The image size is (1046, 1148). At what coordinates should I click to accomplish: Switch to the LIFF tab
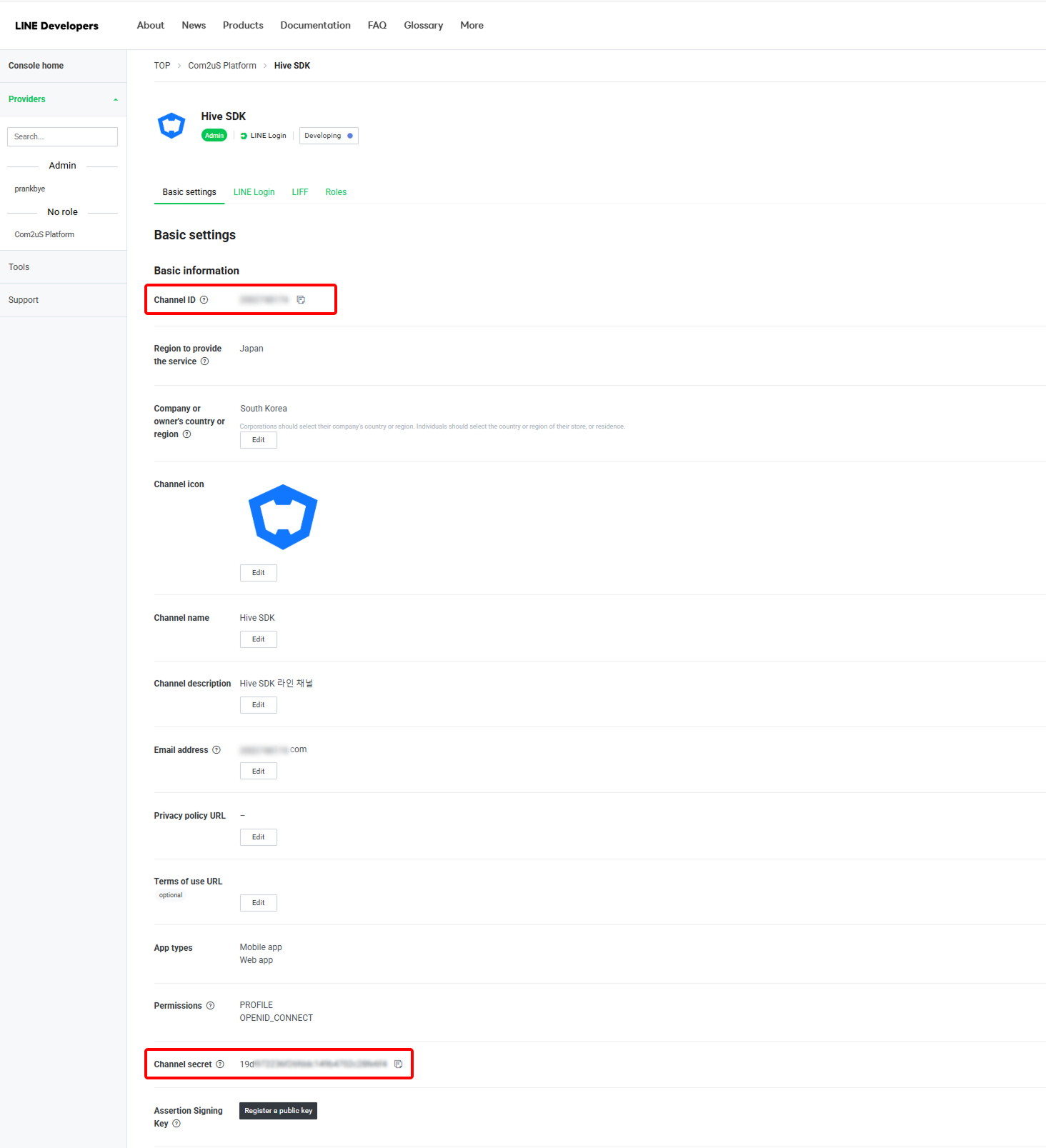[x=300, y=192]
